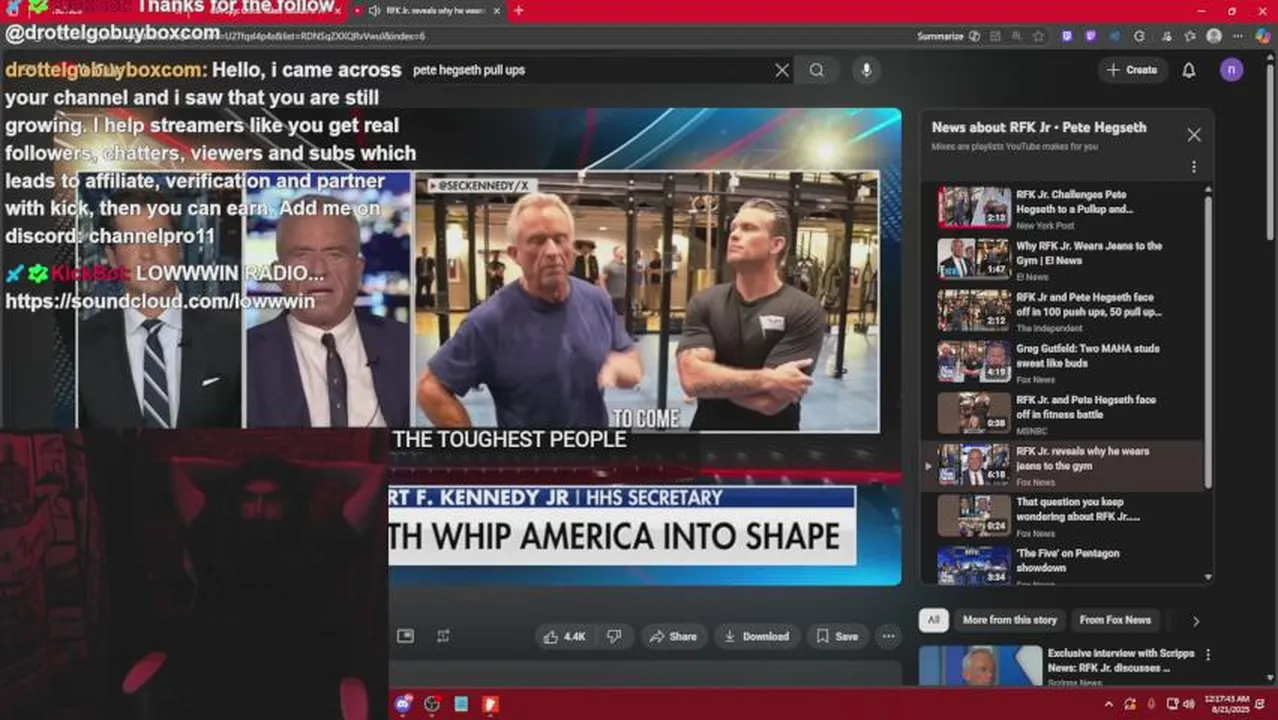
Task: Click the YouTube search magnifier button
Action: (817, 70)
